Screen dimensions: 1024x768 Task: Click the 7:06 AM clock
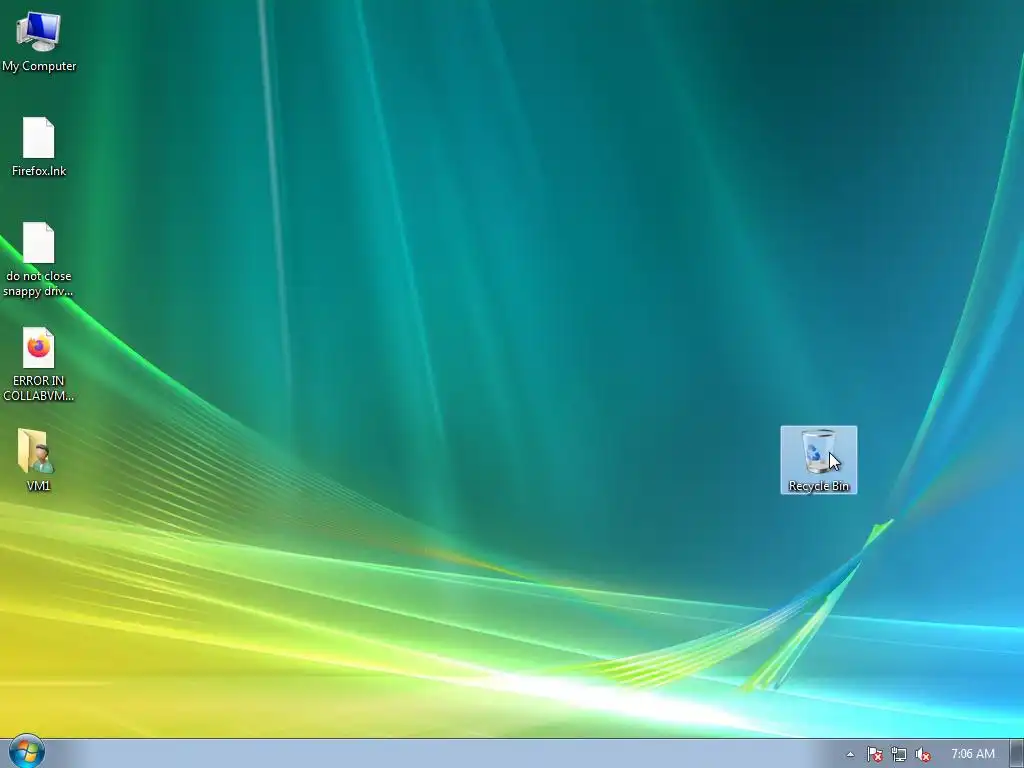(972, 754)
